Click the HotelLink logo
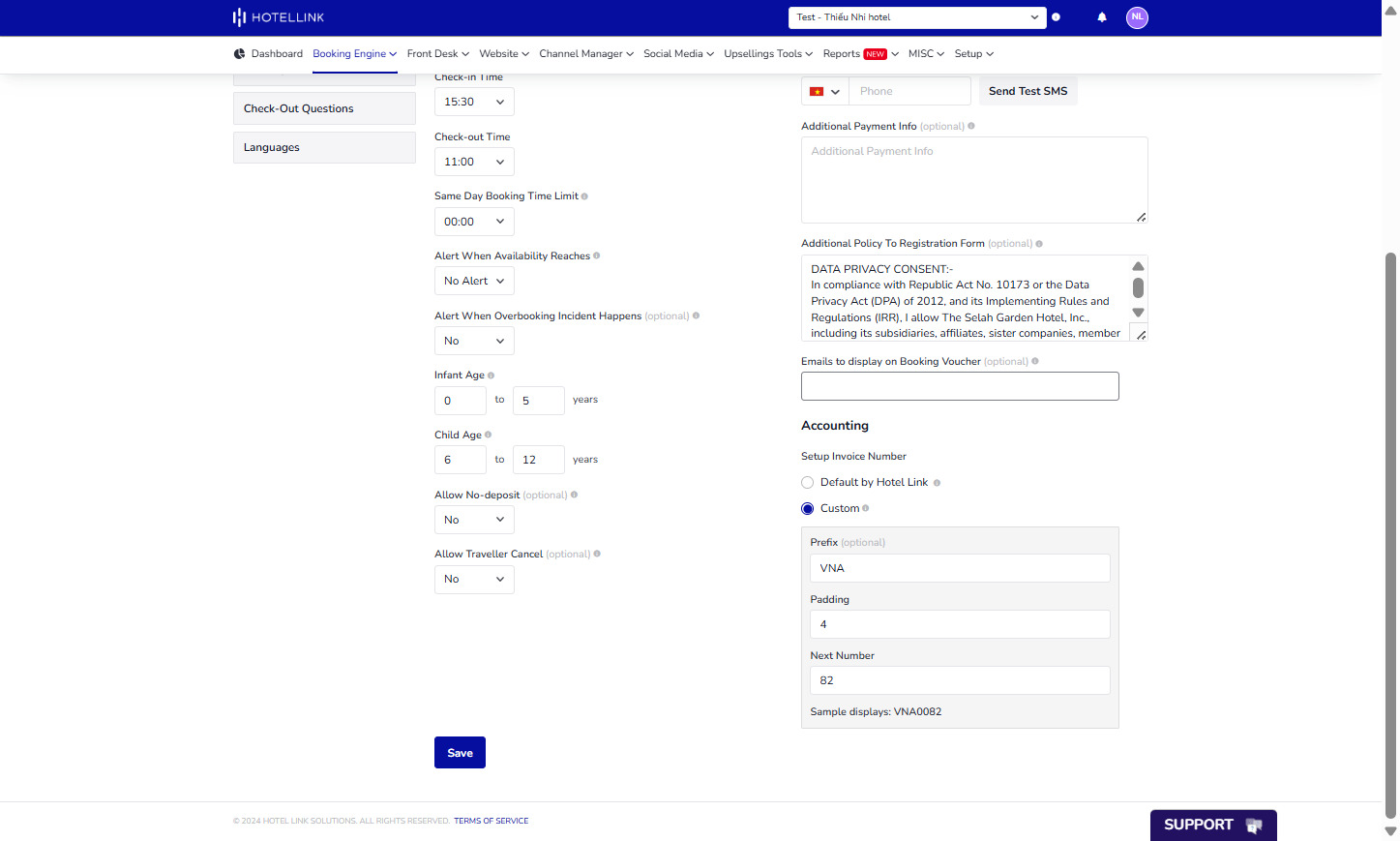The image size is (1400, 841). [x=279, y=17]
